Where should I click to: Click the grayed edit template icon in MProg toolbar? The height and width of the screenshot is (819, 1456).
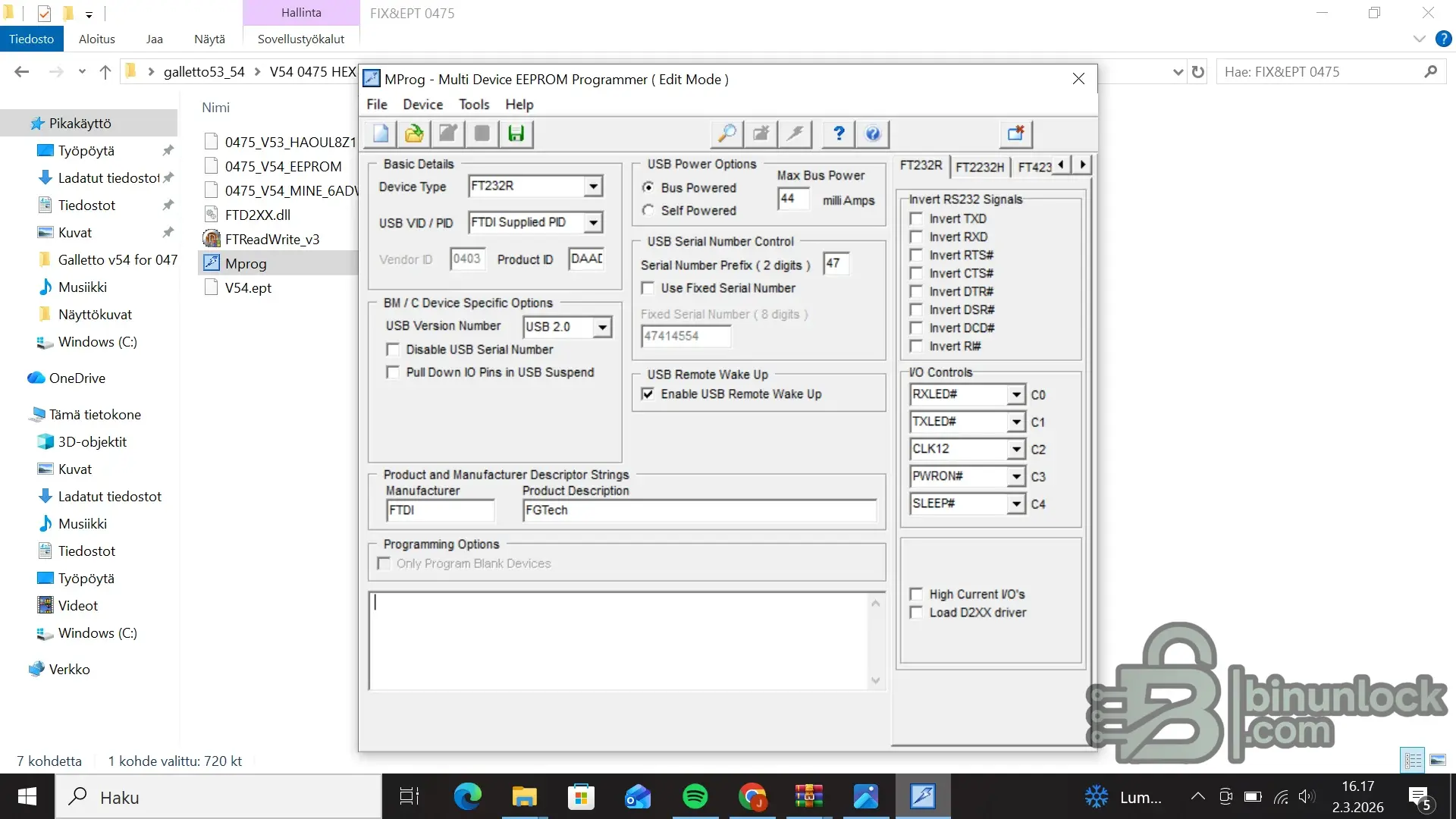448,133
